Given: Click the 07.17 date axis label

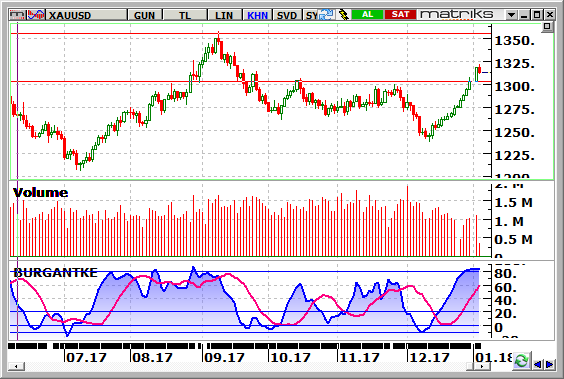Looking at the screenshot, I should tap(87, 358).
